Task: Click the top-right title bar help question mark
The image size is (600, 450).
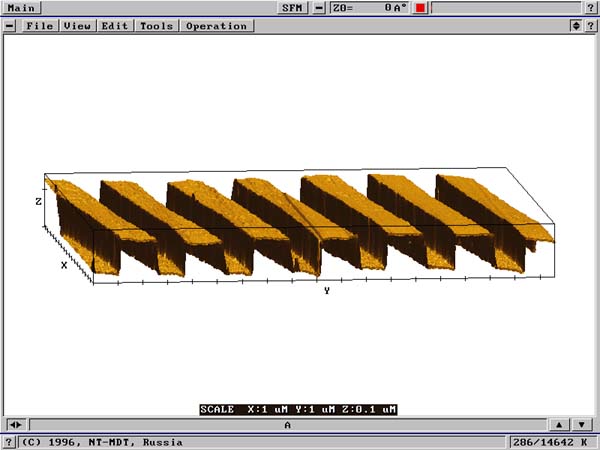Action: click(591, 8)
